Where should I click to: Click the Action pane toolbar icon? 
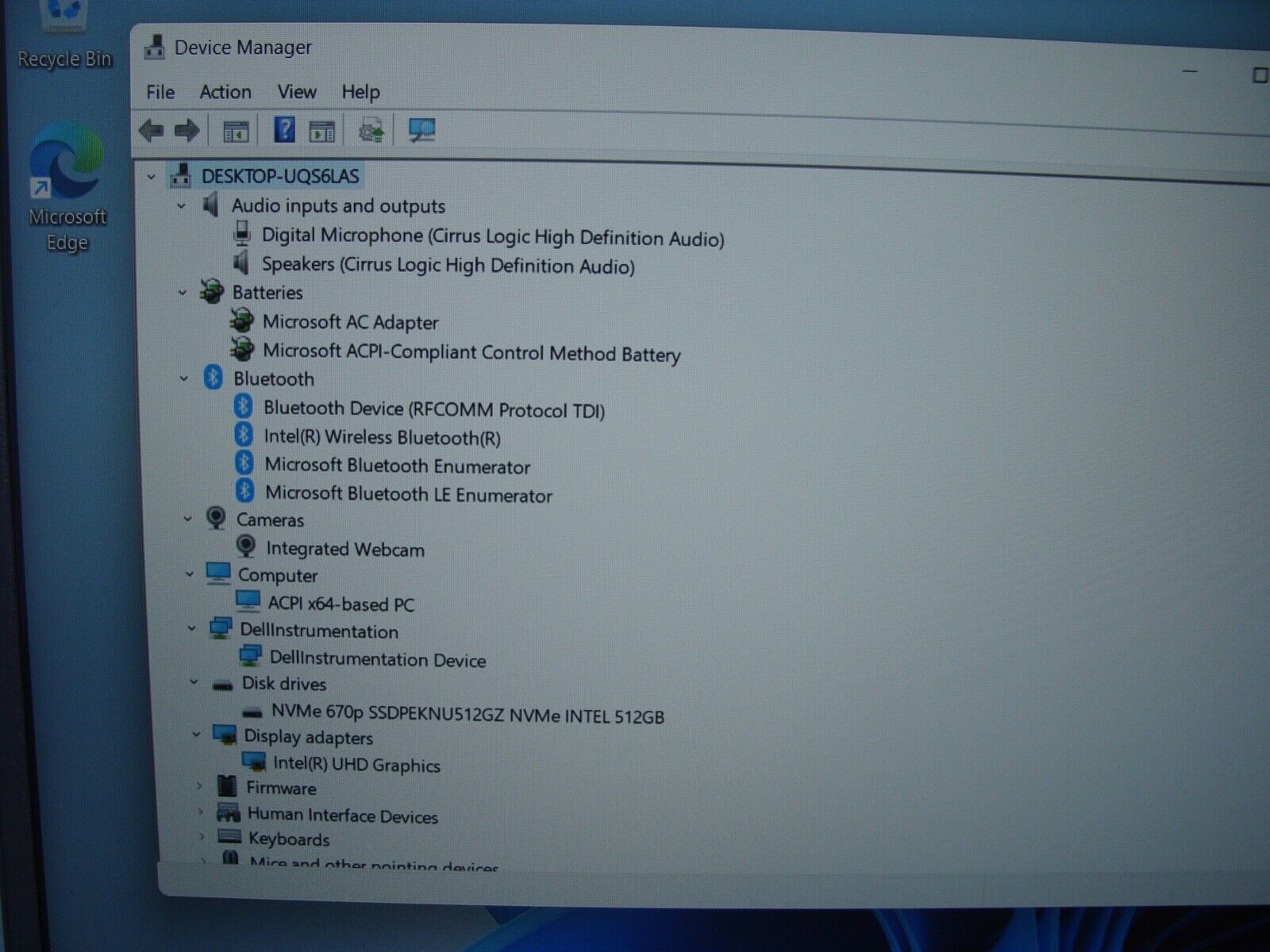point(321,132)
